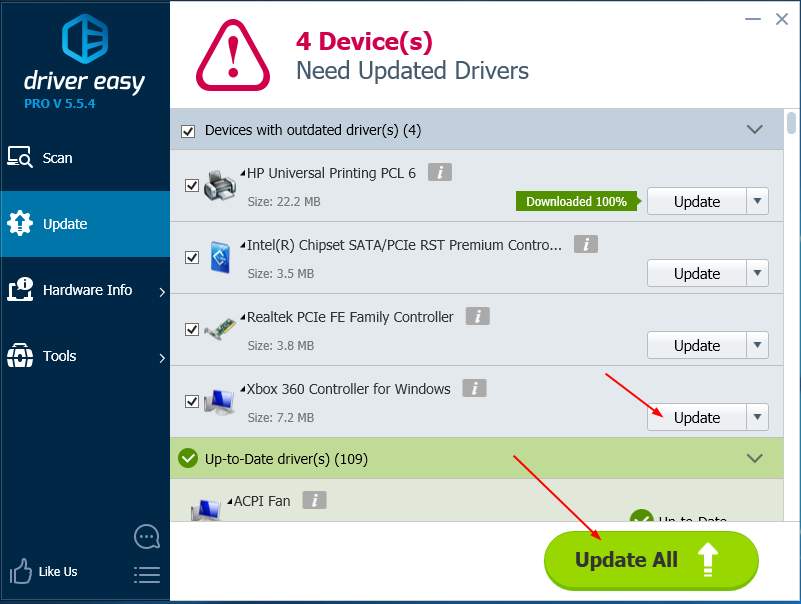Expand the Up-to-Date drivers list
This screenshot has width=801, height=604.
pyautogui.click(x=755, y=458)
